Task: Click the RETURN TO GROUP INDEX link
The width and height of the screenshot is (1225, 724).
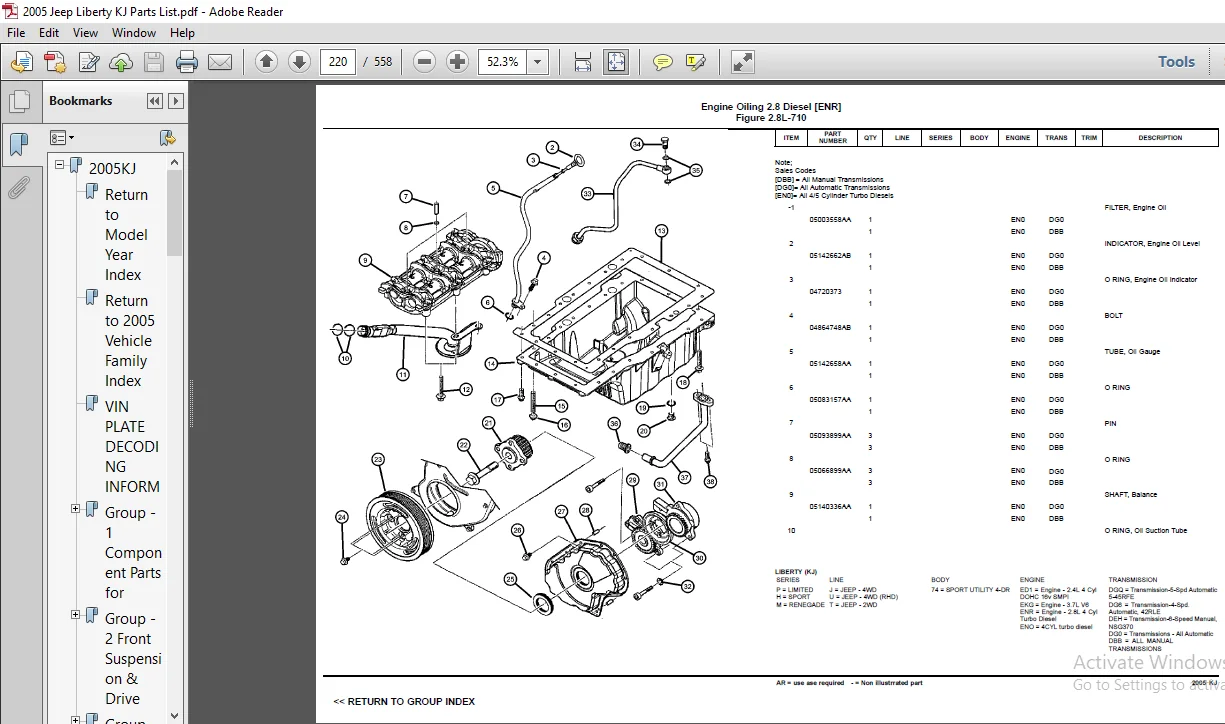Action: pos(404,701)
